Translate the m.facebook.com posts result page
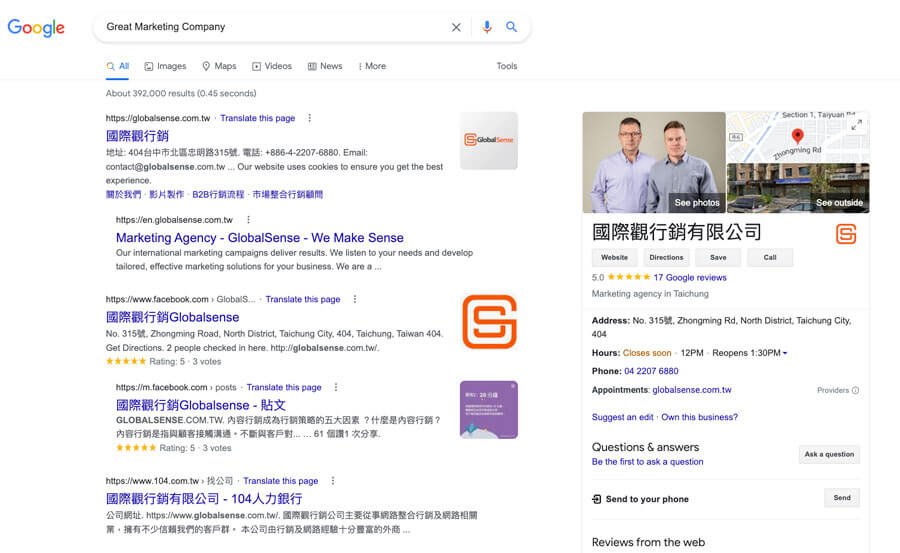Viewport: 900px width, 553px height. [x=284, y=387]
